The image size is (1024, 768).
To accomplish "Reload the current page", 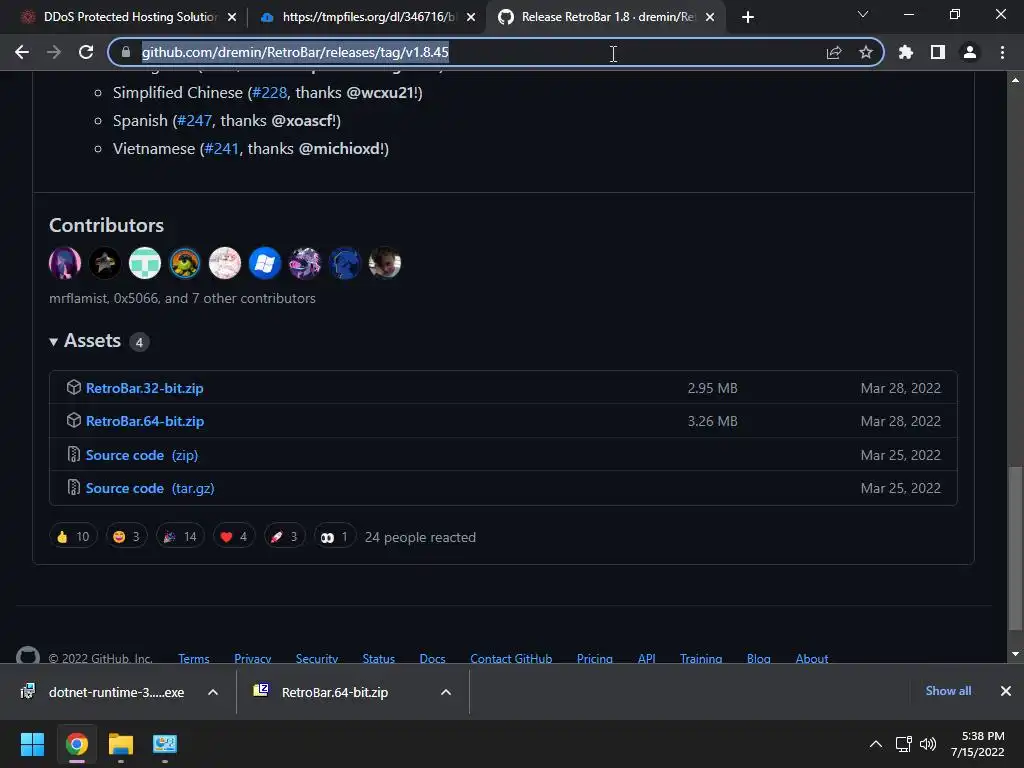I will [x=86, y=52].
